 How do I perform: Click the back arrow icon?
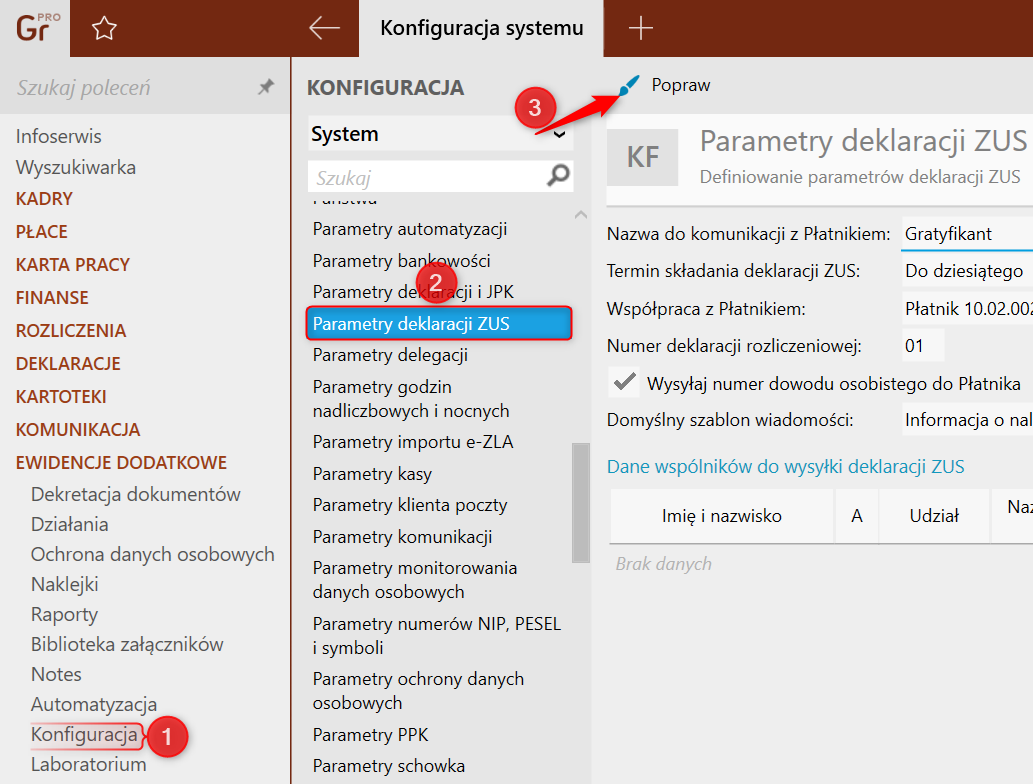point(325,28)
